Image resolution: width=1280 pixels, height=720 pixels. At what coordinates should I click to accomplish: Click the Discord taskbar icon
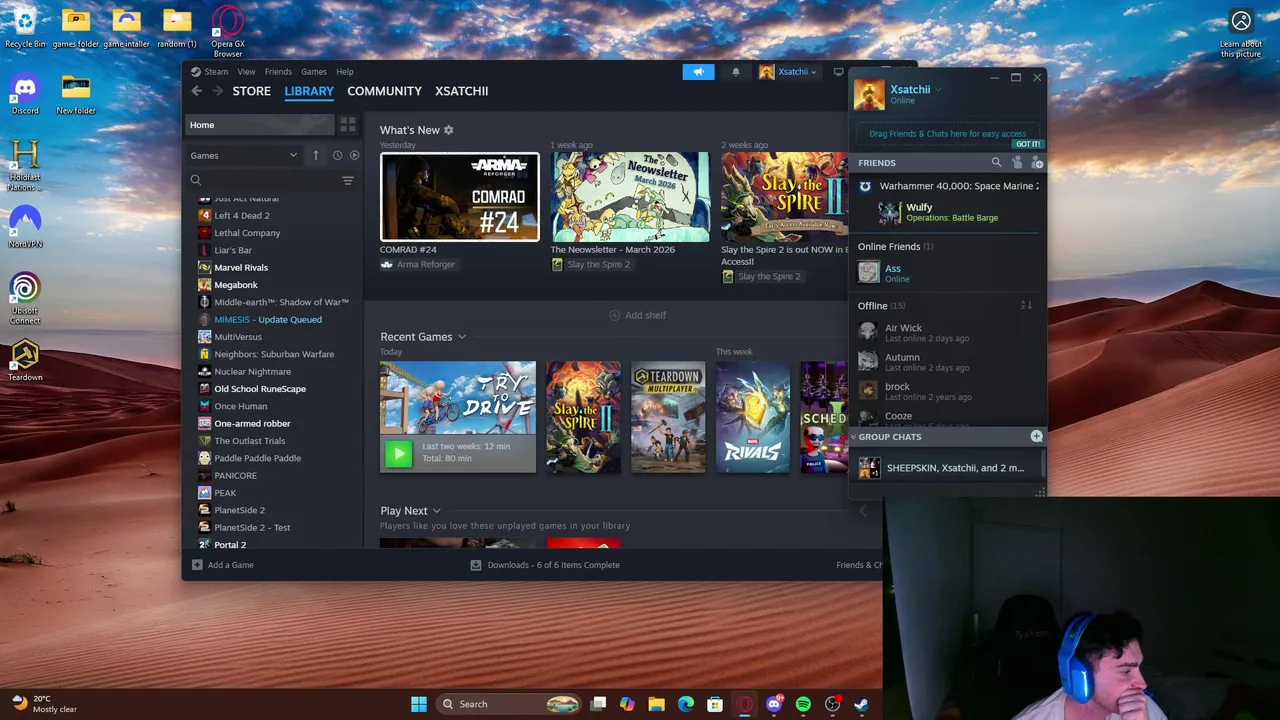pyautogui.click(x=774, y=704)
